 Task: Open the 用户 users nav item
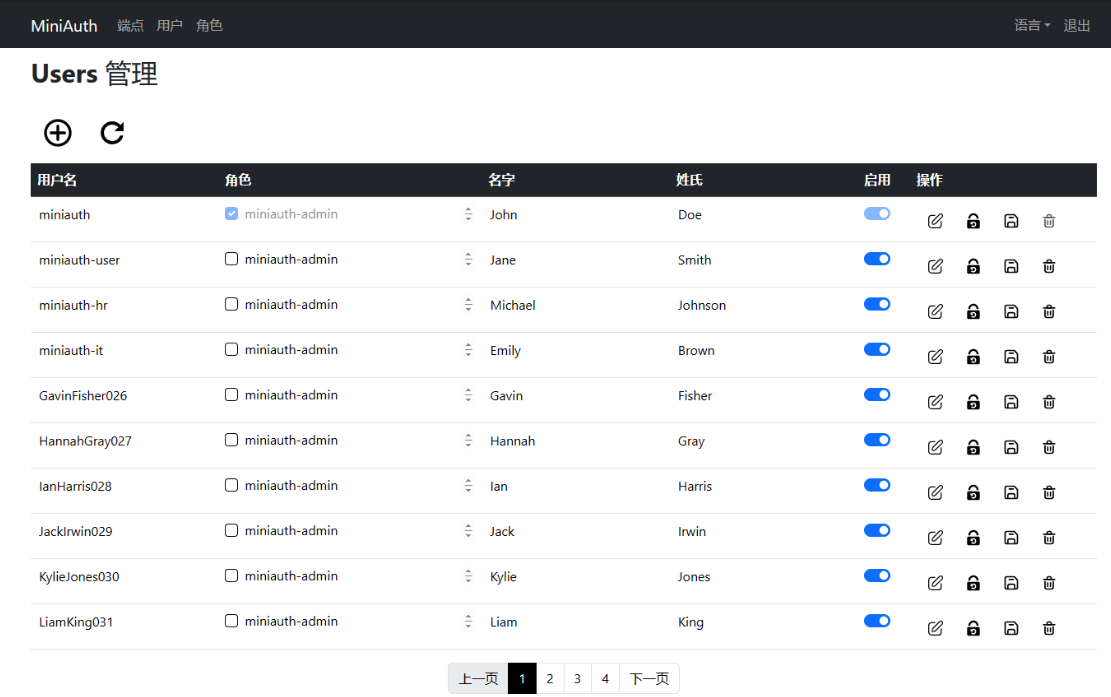(169, 26)
